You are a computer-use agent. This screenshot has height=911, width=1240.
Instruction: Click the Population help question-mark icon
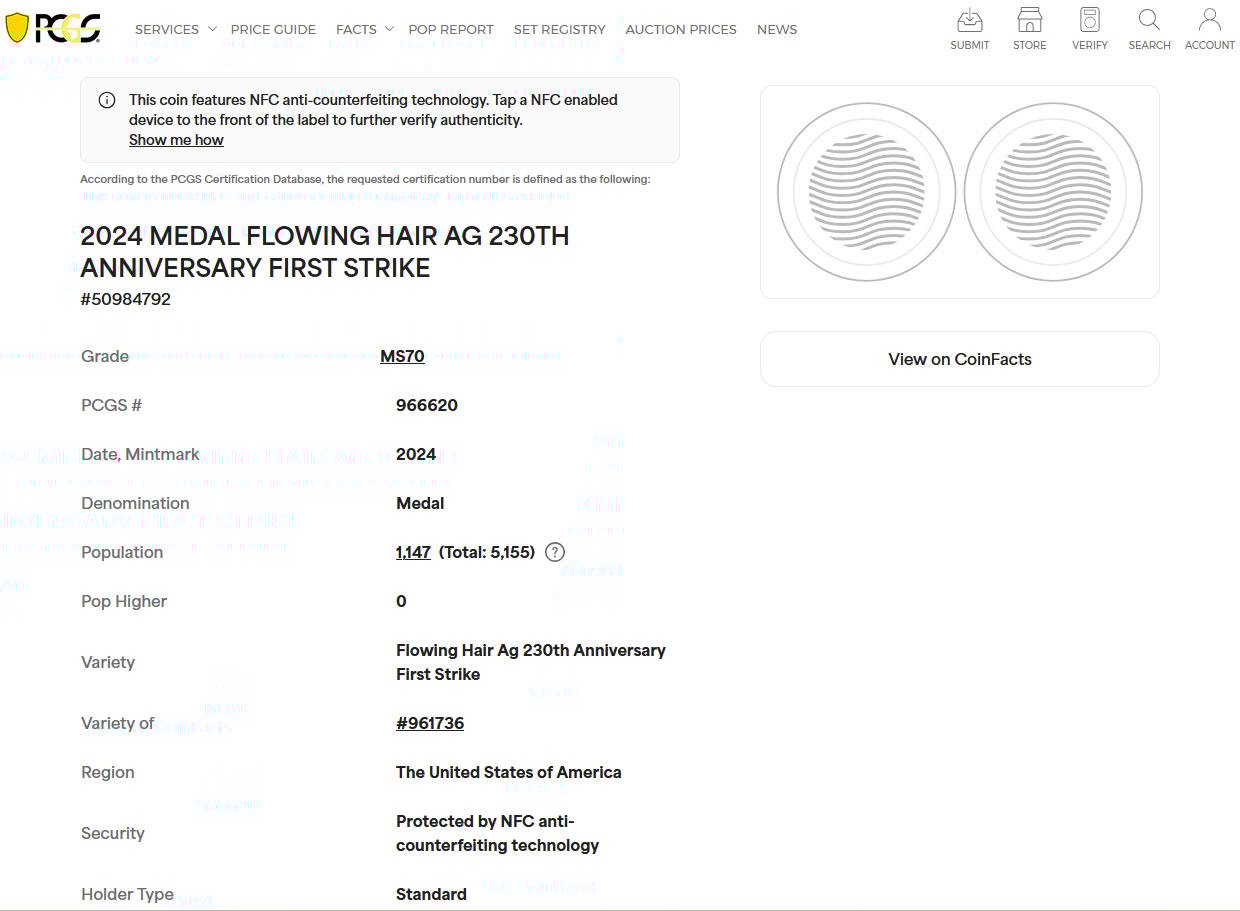click(555, 552)
